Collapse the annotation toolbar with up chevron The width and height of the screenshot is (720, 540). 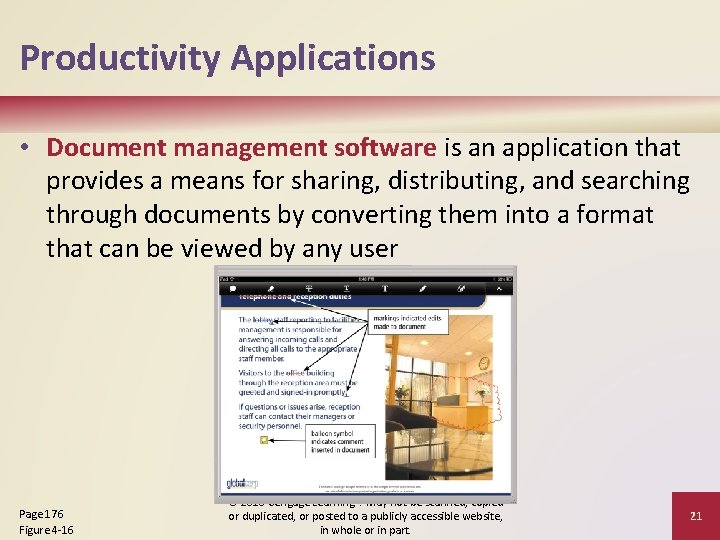point(499,289)
